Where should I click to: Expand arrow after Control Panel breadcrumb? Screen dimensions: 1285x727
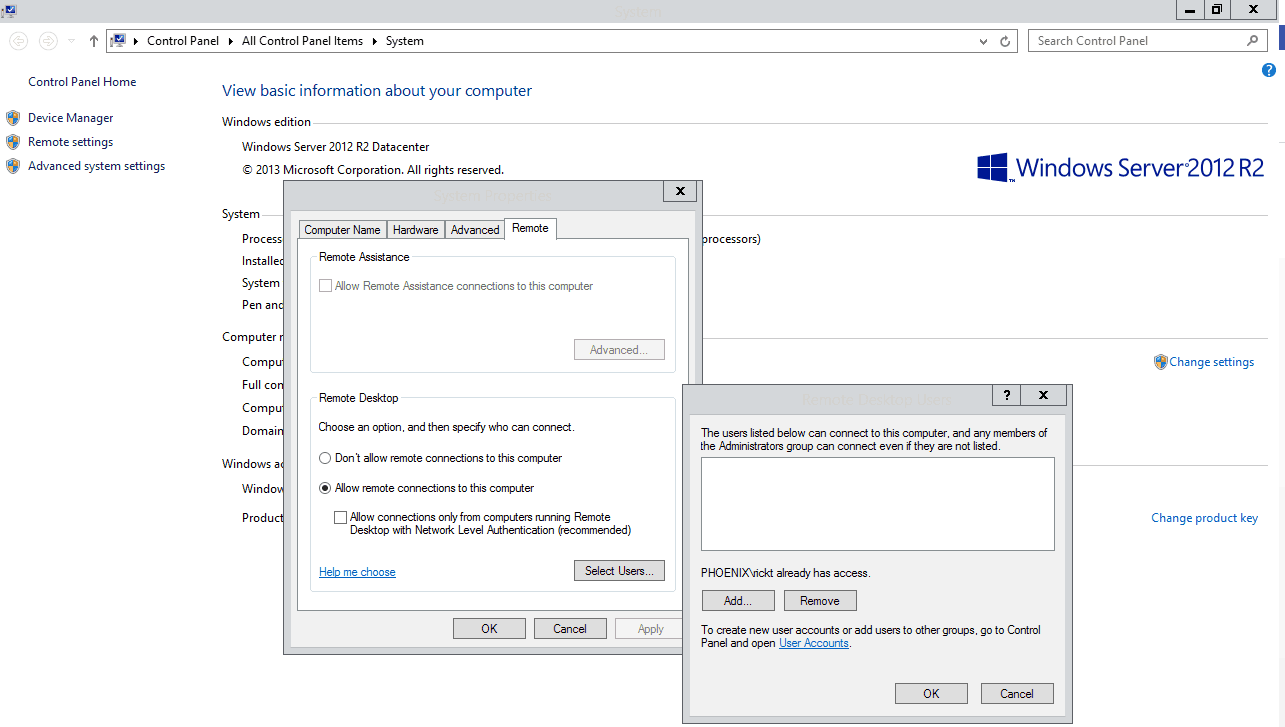pos(232,41)
